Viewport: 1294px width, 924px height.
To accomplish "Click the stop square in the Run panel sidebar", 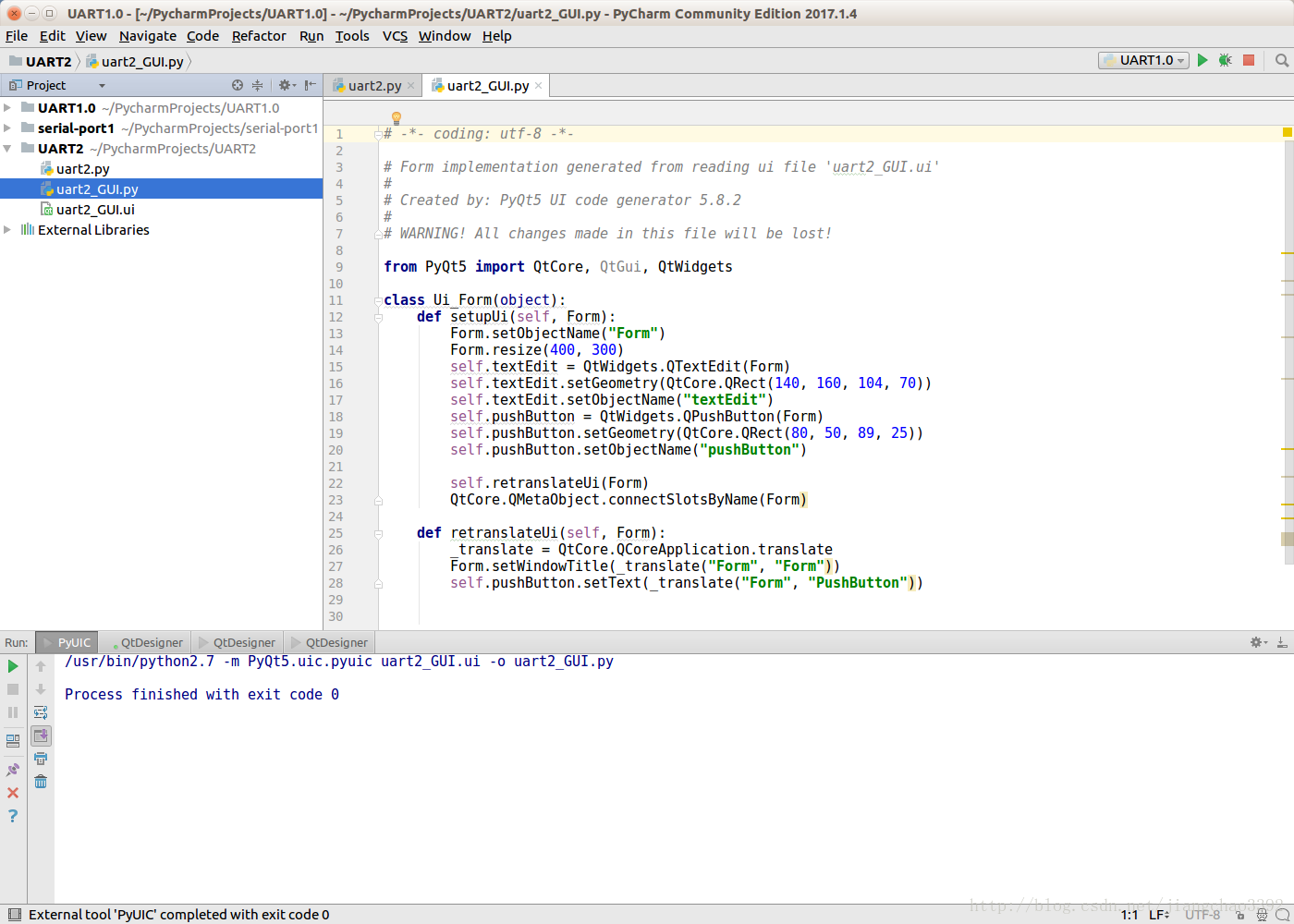I will [13, 689].
